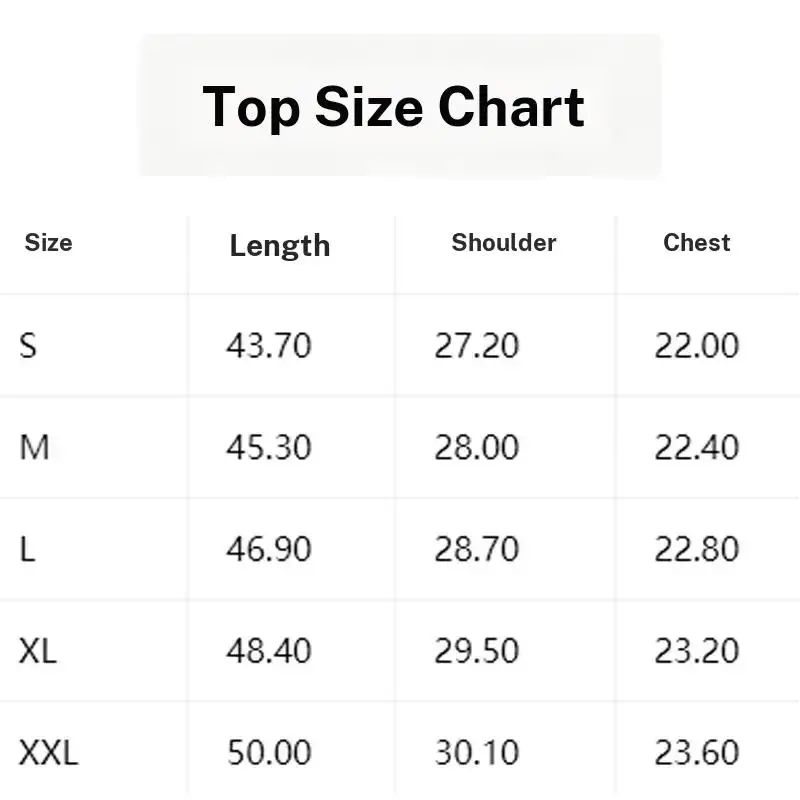Select length value 43.70
Screen dimensions: 800x800
pos(269,345)
